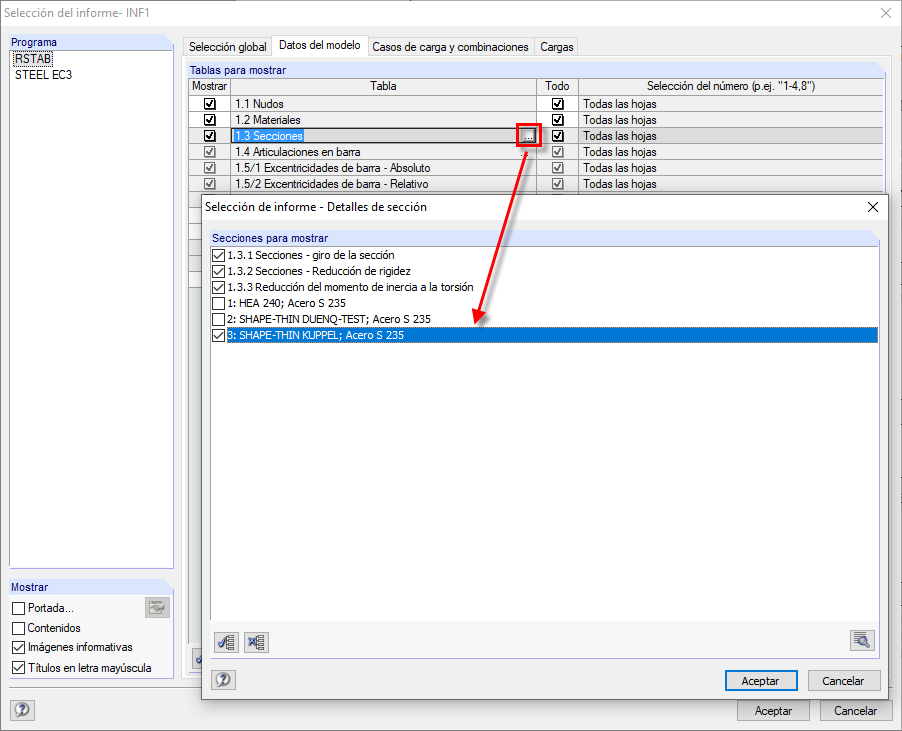Image resolution: width=902 pixels, height=731 pixels.
Task: Click Aceptar in the section details dialog
Action: click(760, 680)
